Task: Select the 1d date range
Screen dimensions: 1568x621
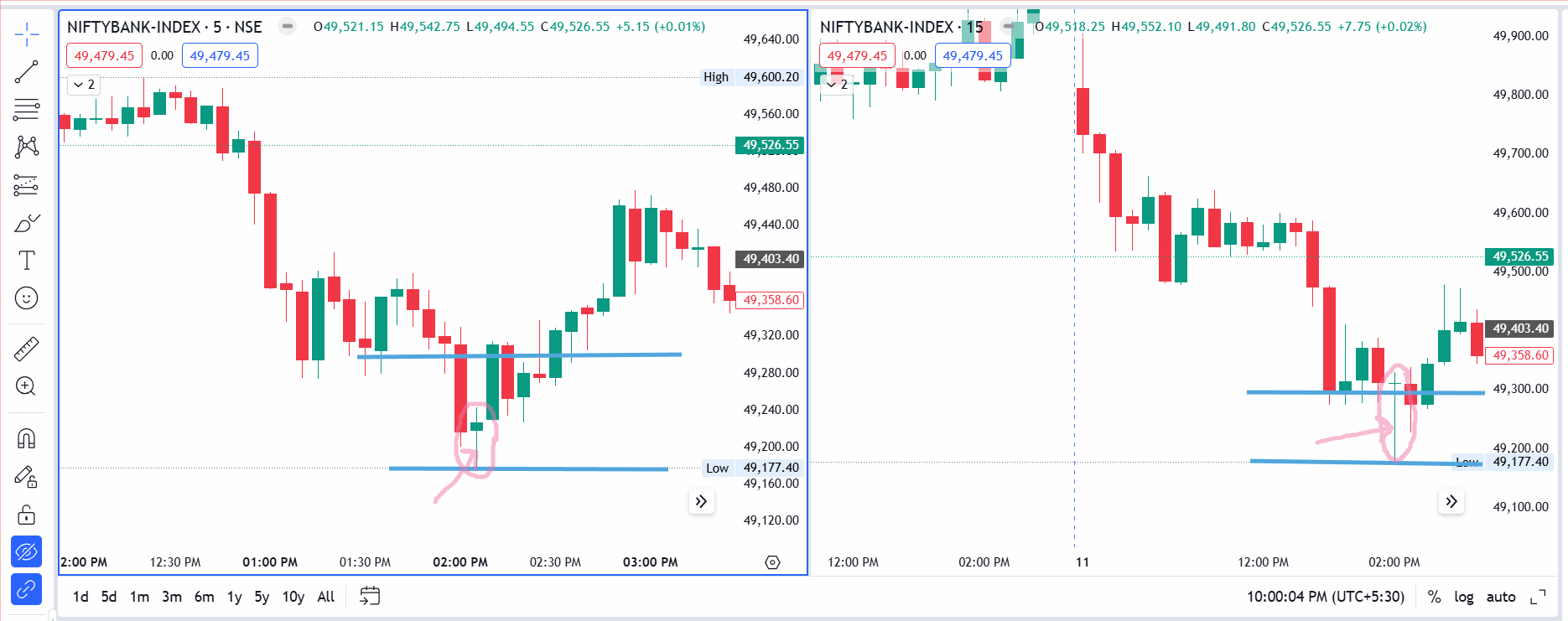Action: [80, 597]
